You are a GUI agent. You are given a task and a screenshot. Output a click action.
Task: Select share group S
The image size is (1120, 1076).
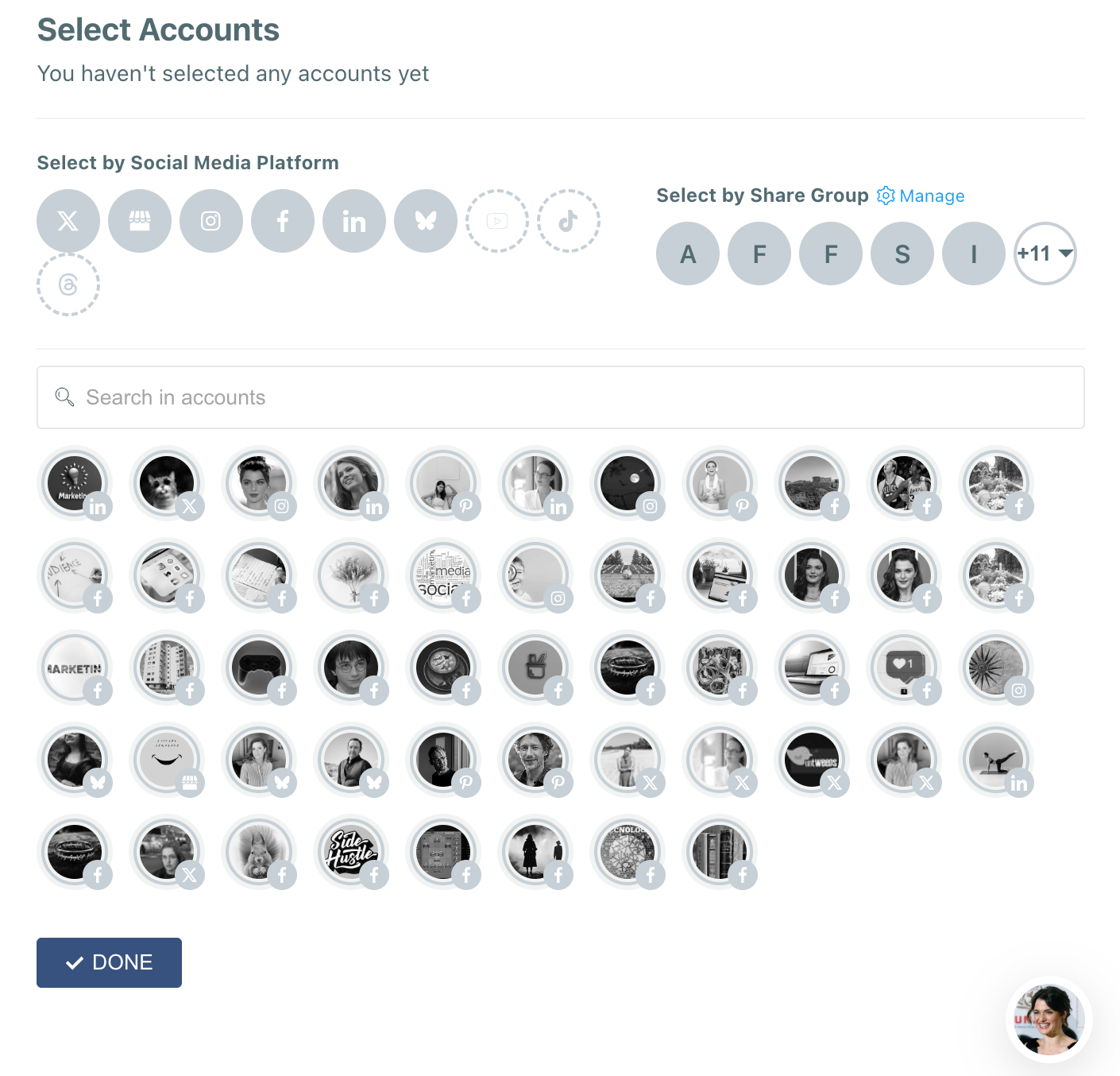point(902,254)
